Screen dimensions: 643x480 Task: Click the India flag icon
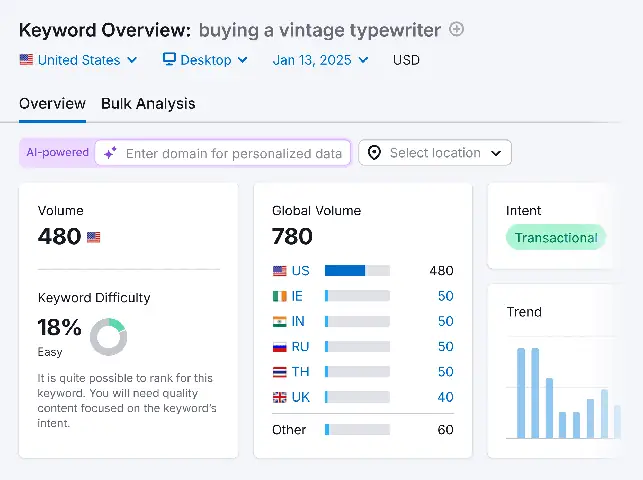click(x=280, y=322)
